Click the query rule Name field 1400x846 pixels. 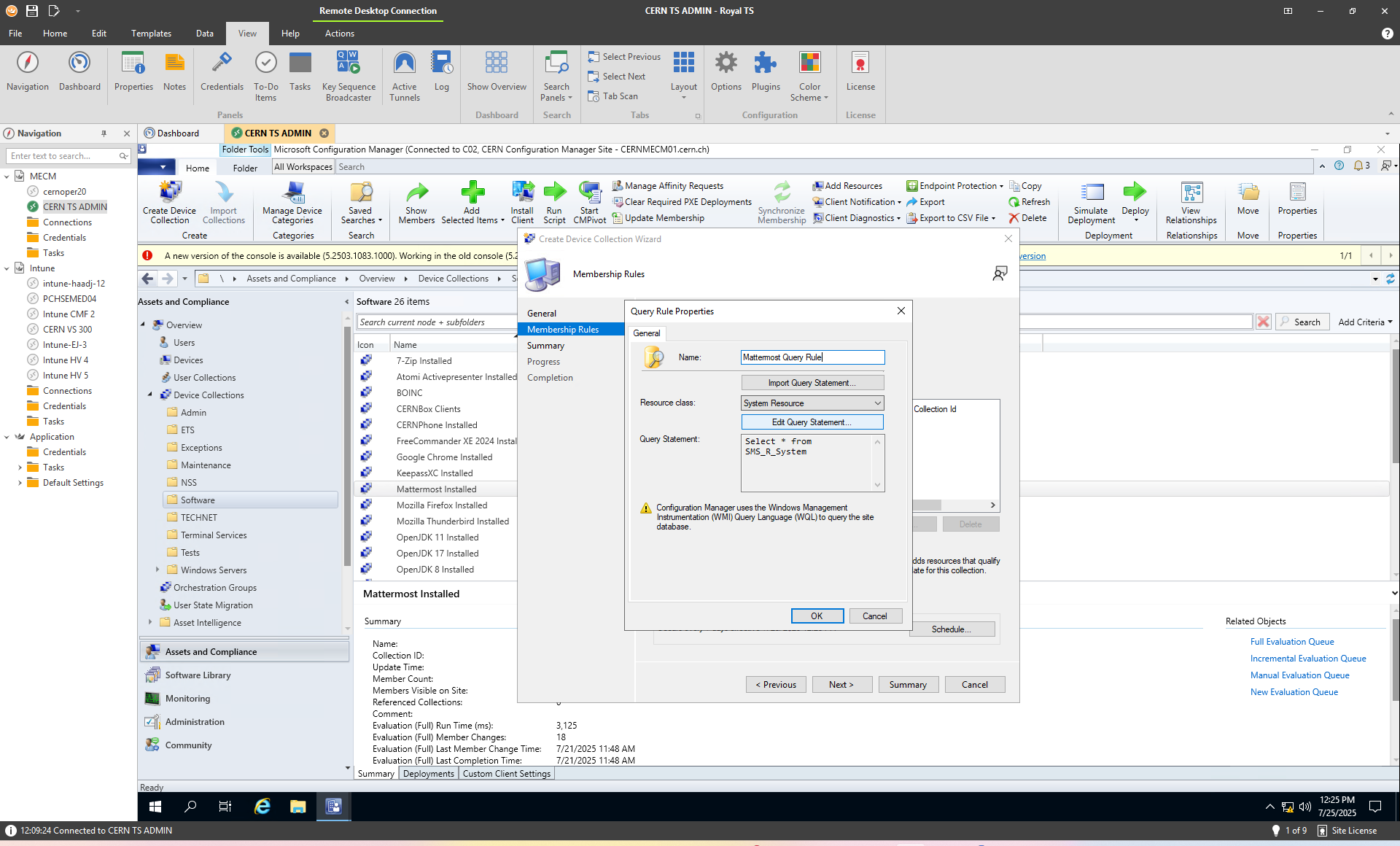click(x=812, y=357)
